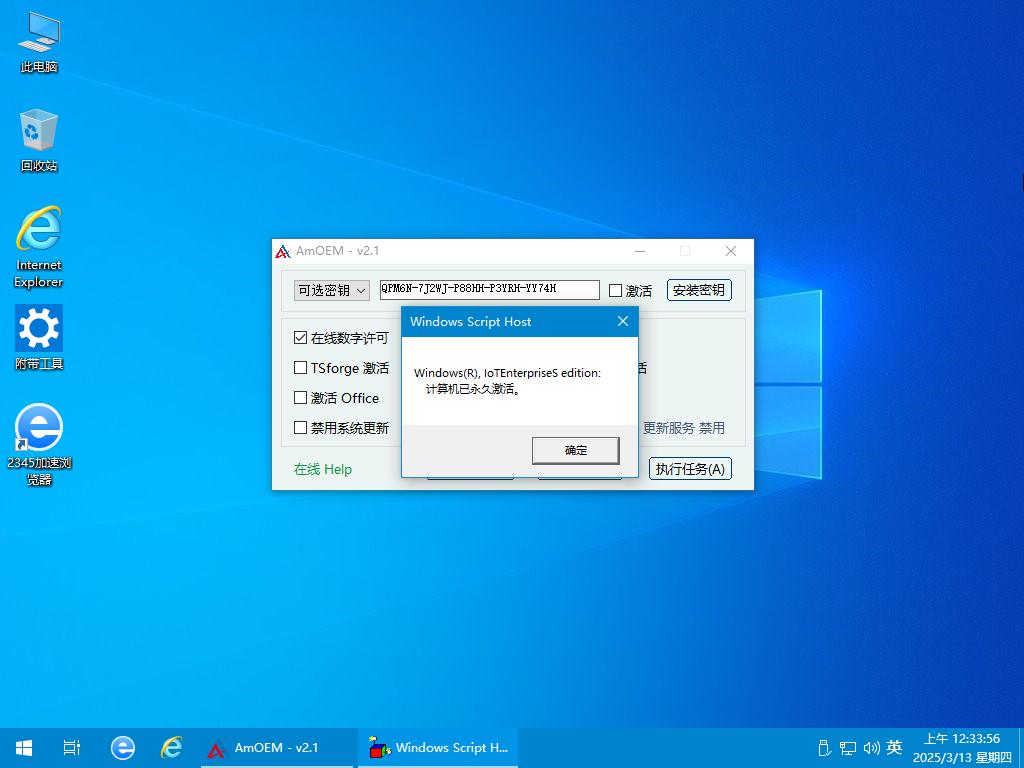Select the 2345加速浏览器 desktop shortcut
Viewport: 1024px width, 768px height.
coord(39,445)
